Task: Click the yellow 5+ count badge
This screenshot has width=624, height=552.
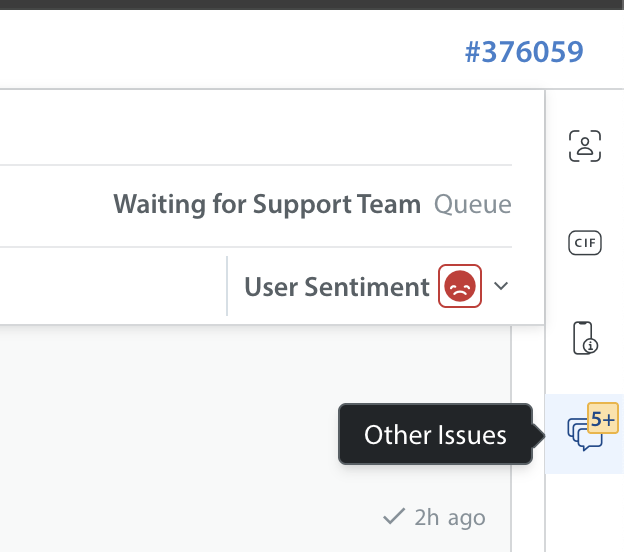Action: [603, 418]
